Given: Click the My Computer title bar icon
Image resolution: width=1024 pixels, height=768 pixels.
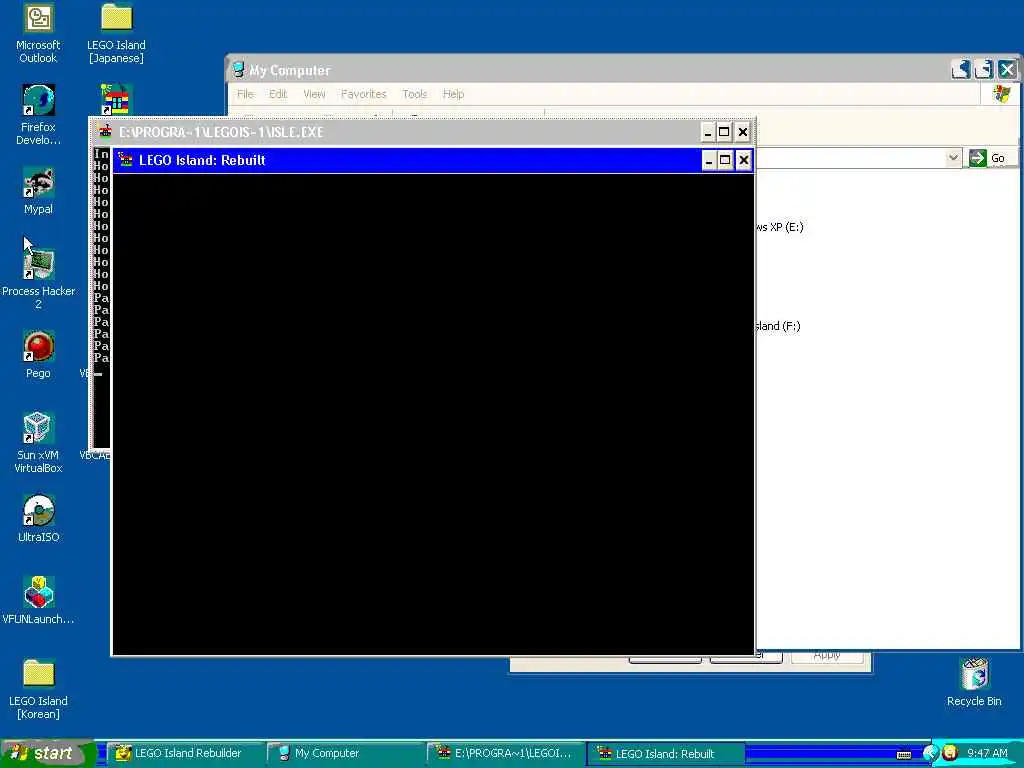Looking at the screenshot, I should (238, 70).
